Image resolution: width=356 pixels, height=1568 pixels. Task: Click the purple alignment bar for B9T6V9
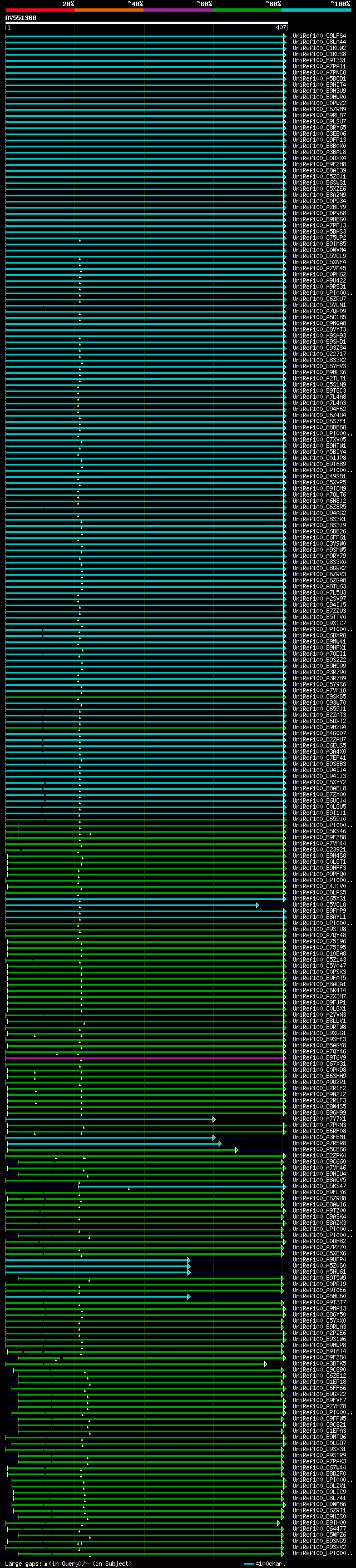click(x=145, y=1058)
